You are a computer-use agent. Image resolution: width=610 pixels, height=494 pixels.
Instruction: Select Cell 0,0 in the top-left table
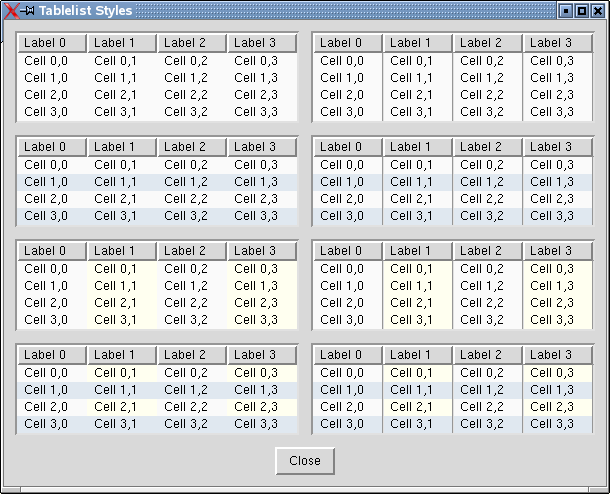(x=46, y=61)
